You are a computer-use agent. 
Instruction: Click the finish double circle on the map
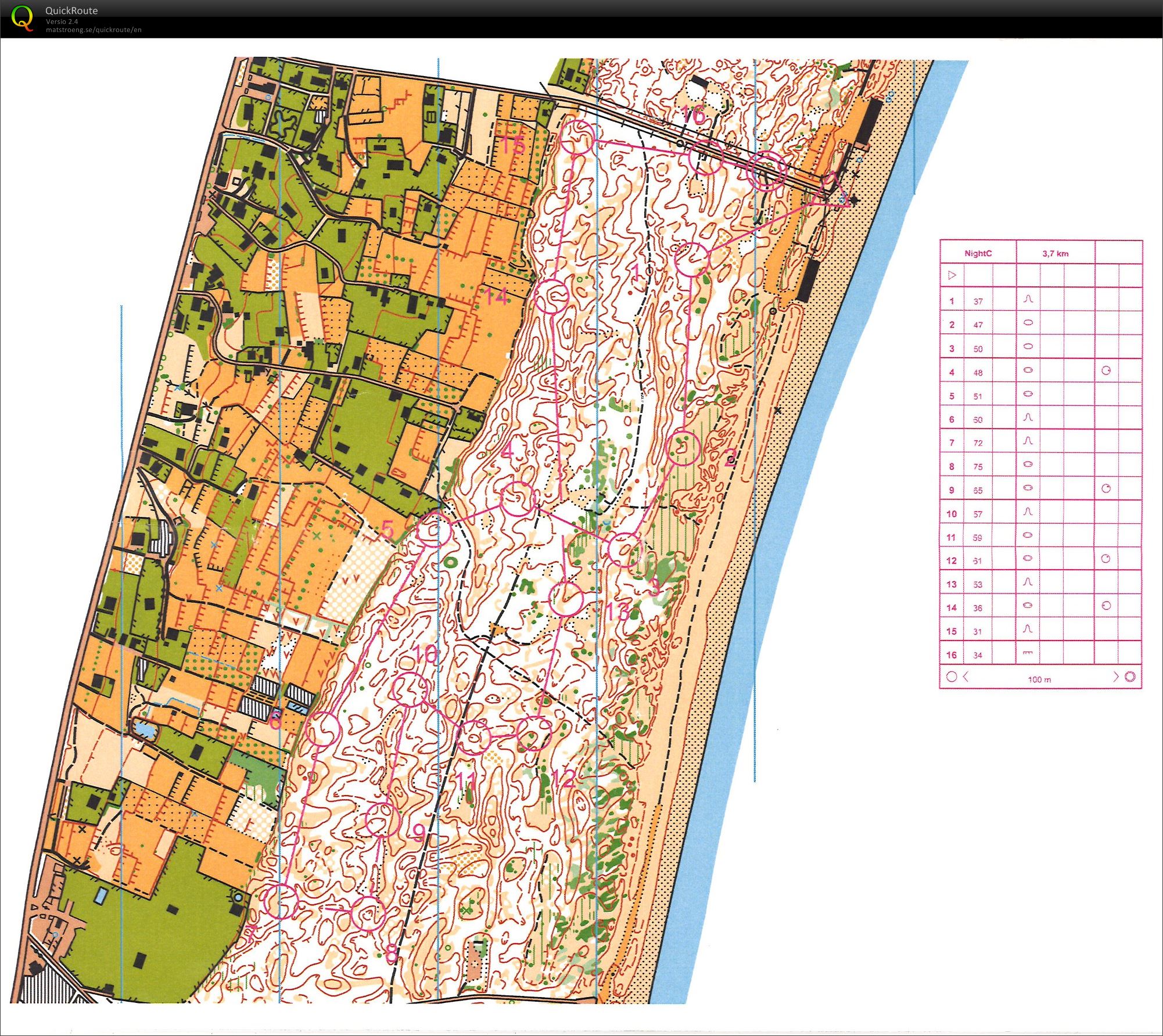(x=767, y=170)
